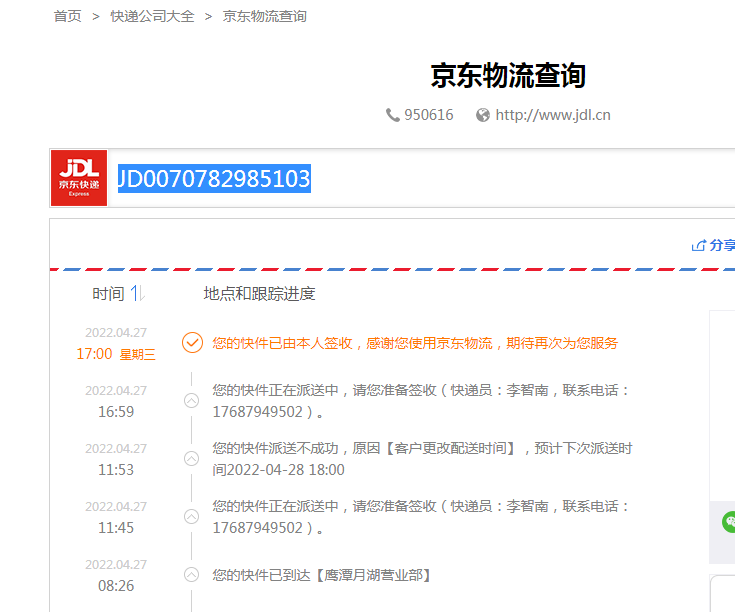Click the 已到达【鹰潭月湖营业部】 entry
The width and height of the screenshot is (735, 612).
(x=322, y=575)
